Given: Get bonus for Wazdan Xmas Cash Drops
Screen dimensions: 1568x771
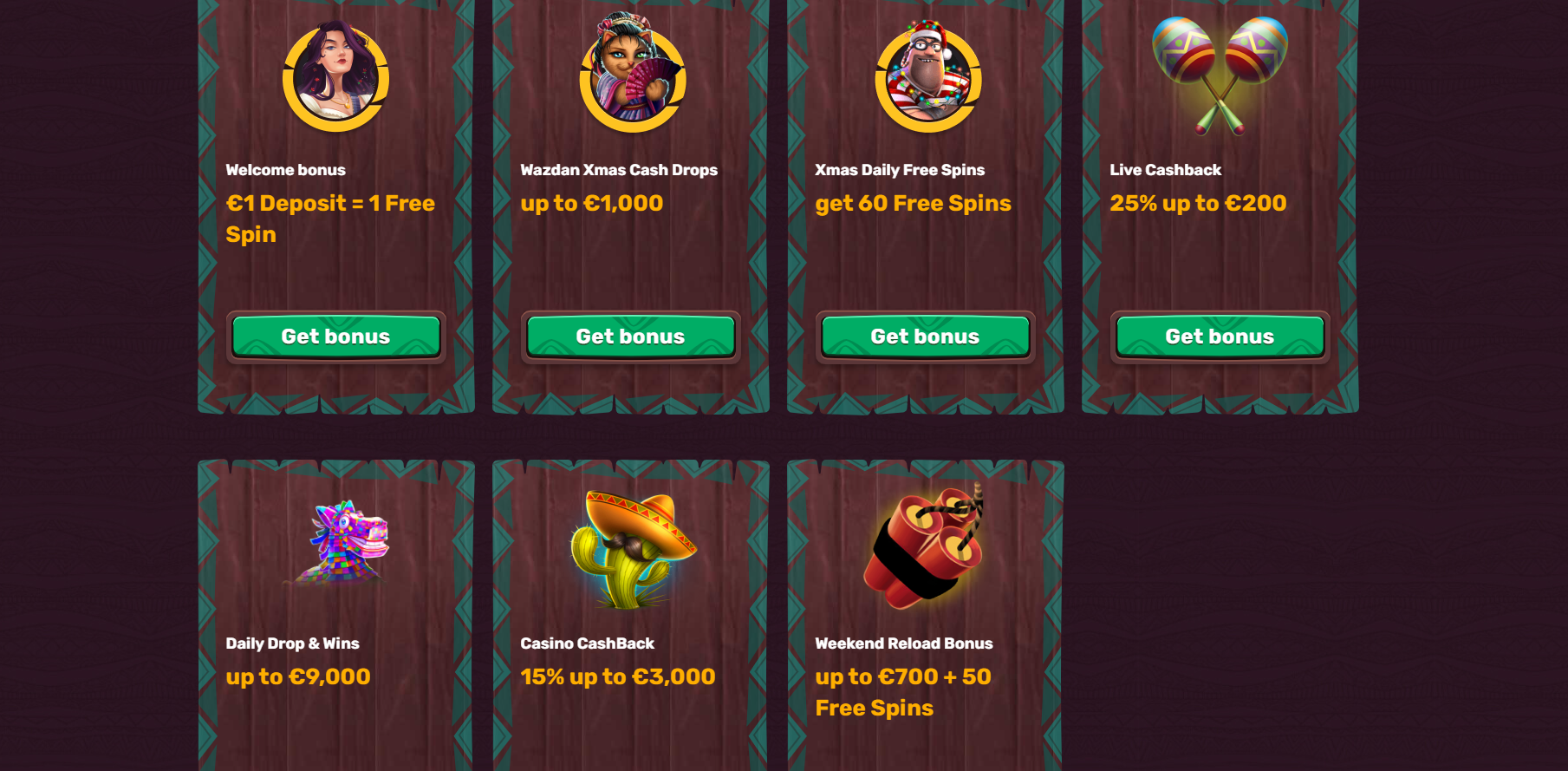Looking at the screenshot, I should point(630,336).
